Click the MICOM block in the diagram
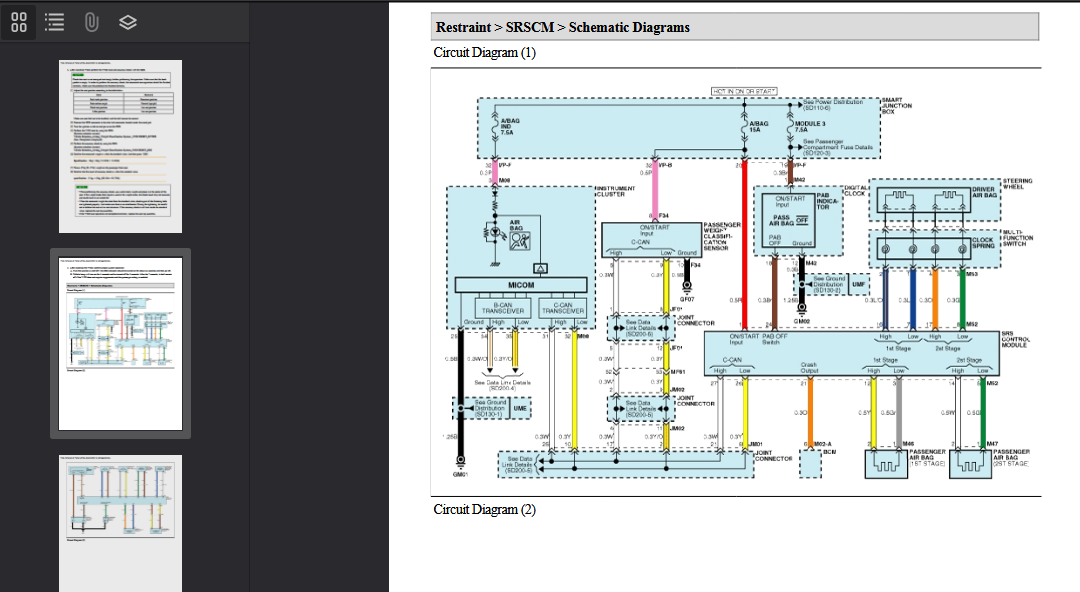The image size is (1080, 592). pos(521,285)
